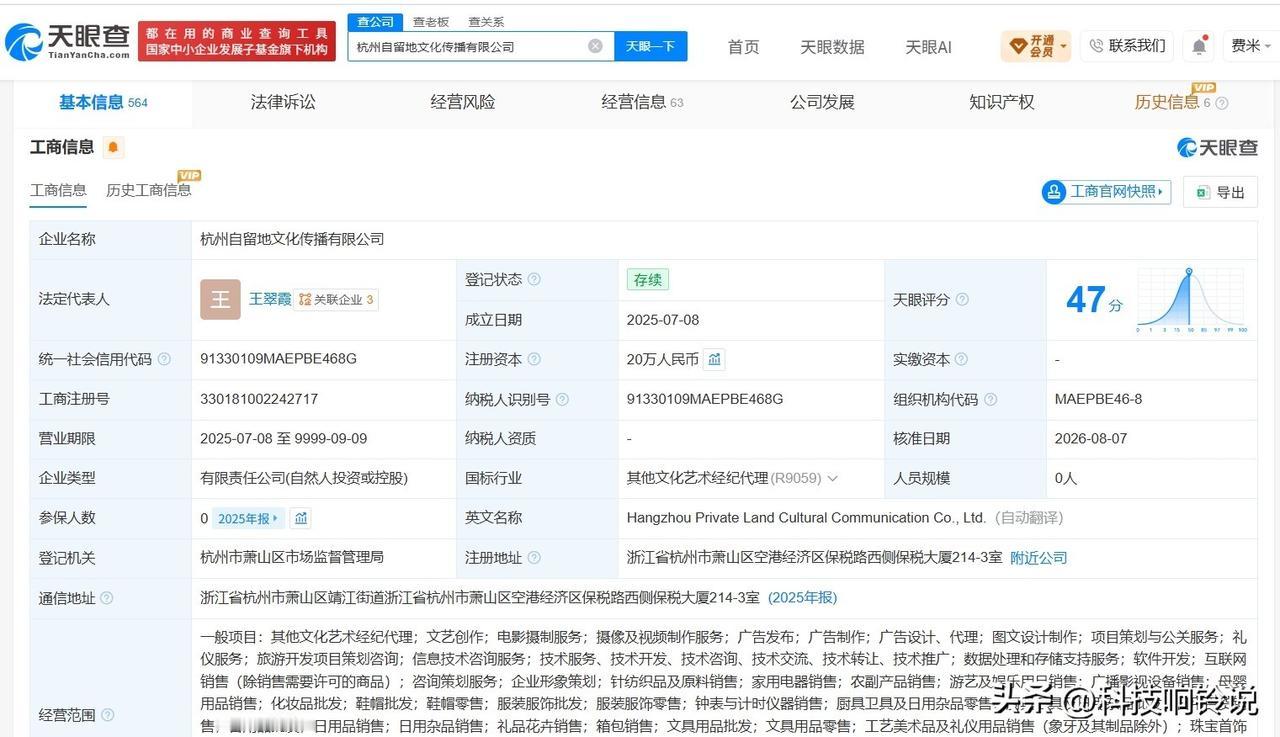The width and height of the screenshot is (1280, 737).
Task: Click the help icon next to 组织机构代码
Action: [x=990, y=399]
